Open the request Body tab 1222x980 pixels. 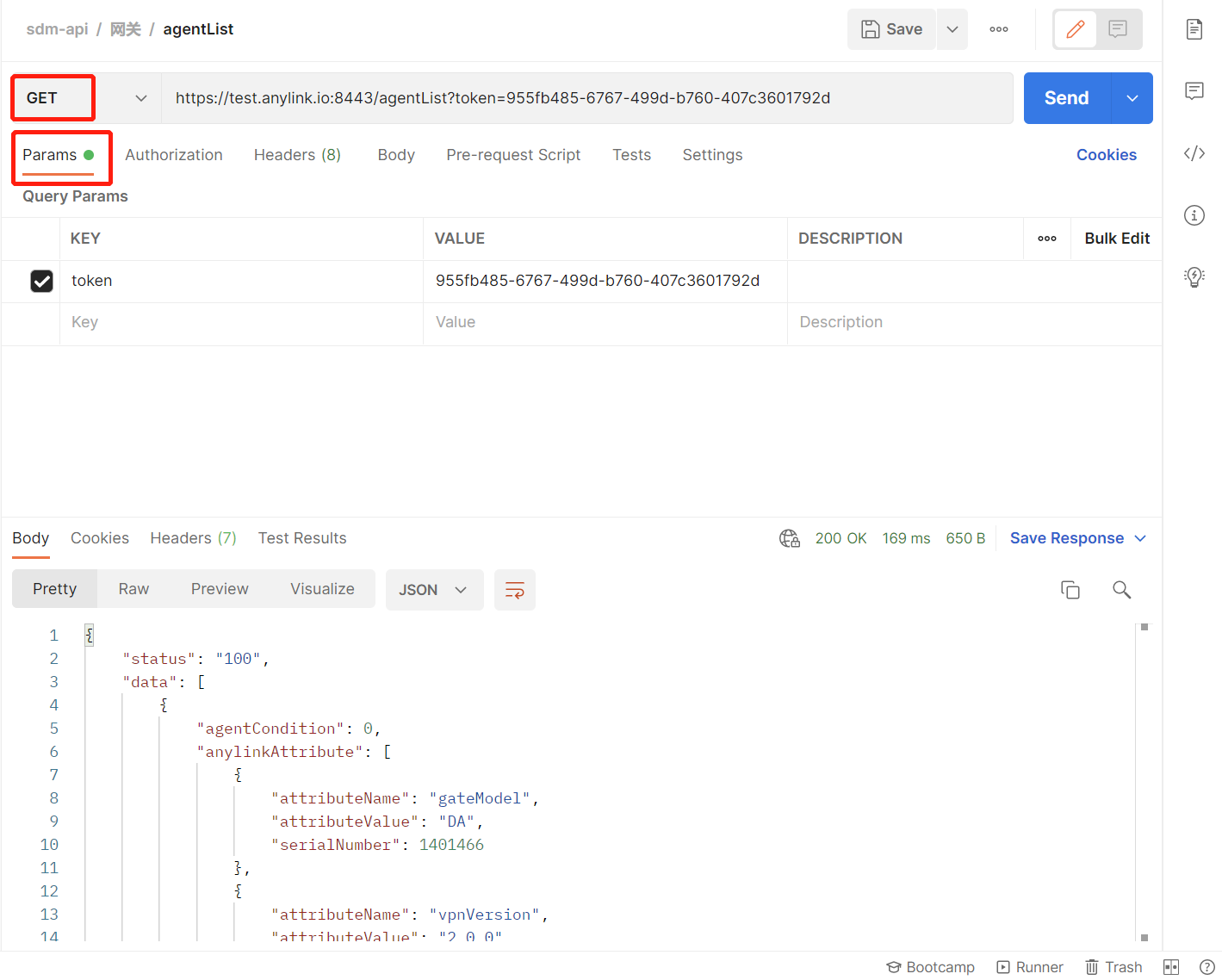point(396,155)
